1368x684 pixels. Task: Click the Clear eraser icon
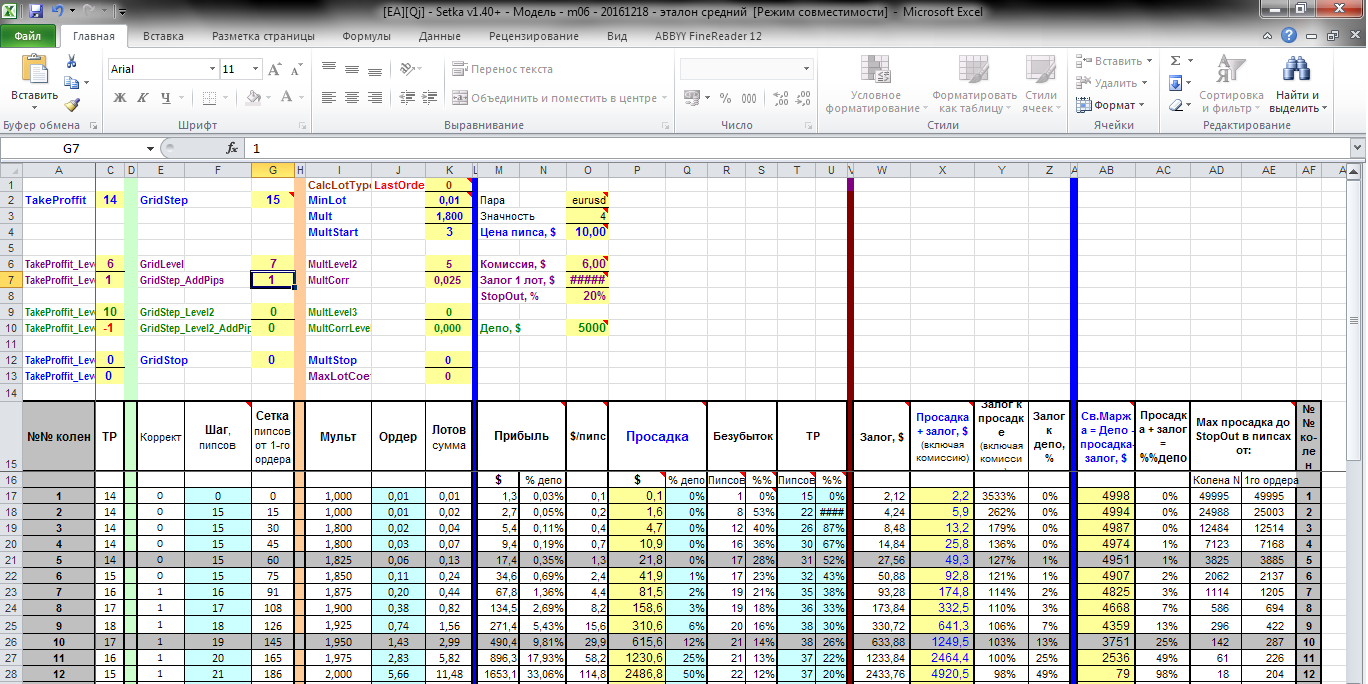point(1176,105)
